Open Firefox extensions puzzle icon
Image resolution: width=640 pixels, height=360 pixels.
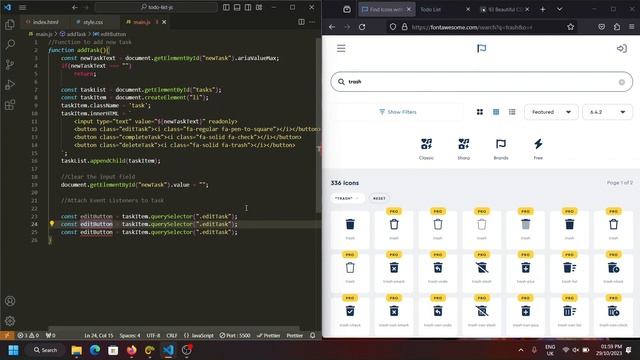tap(617, 27)
